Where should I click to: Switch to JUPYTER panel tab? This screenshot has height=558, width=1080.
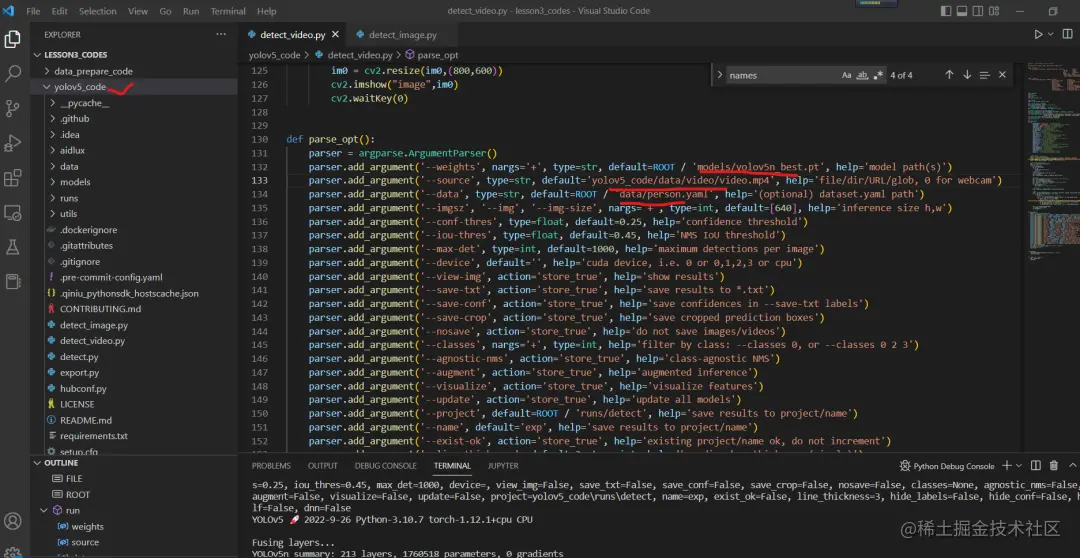click(x=503, y=466)
